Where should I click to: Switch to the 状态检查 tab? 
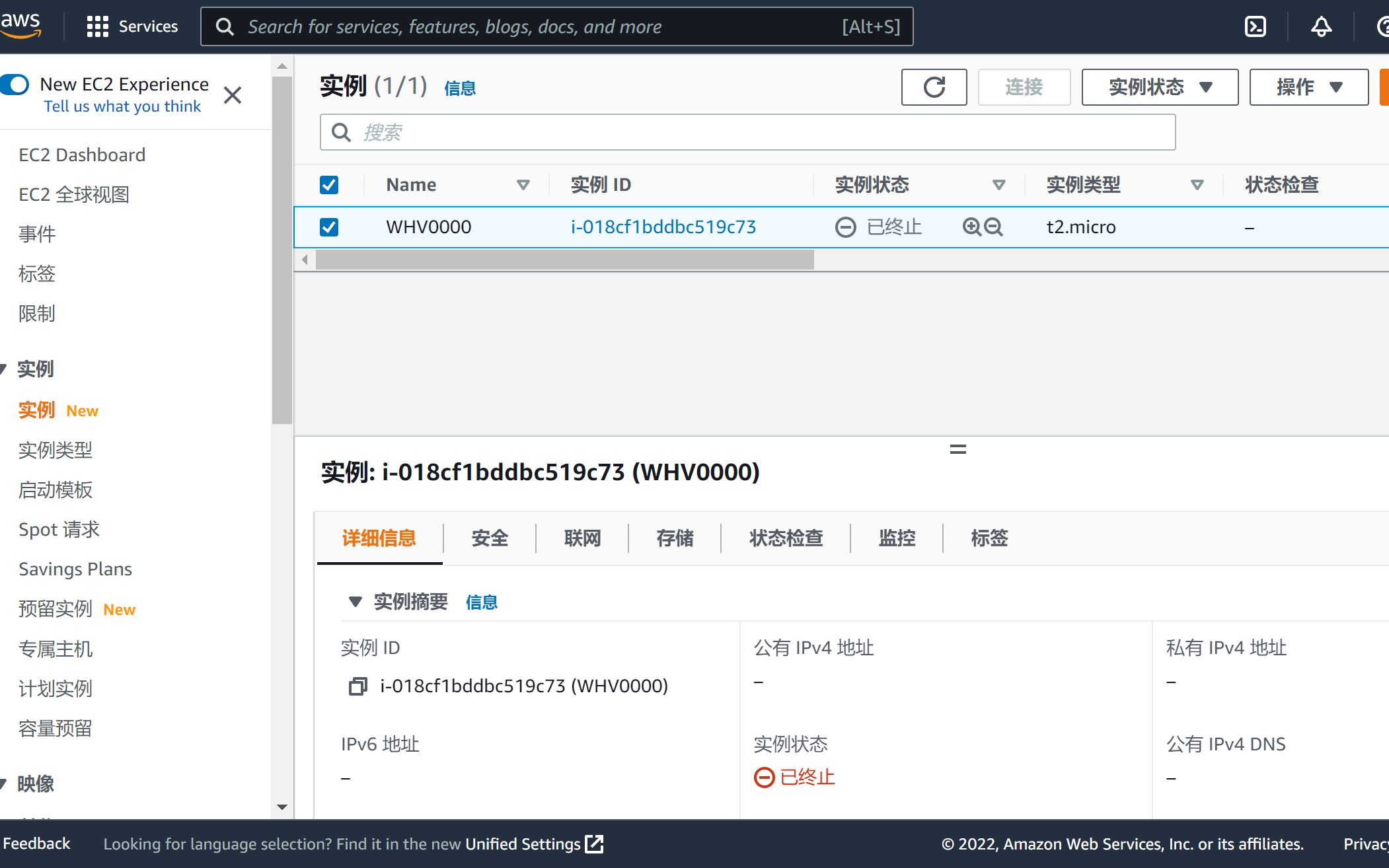(786, 538)
